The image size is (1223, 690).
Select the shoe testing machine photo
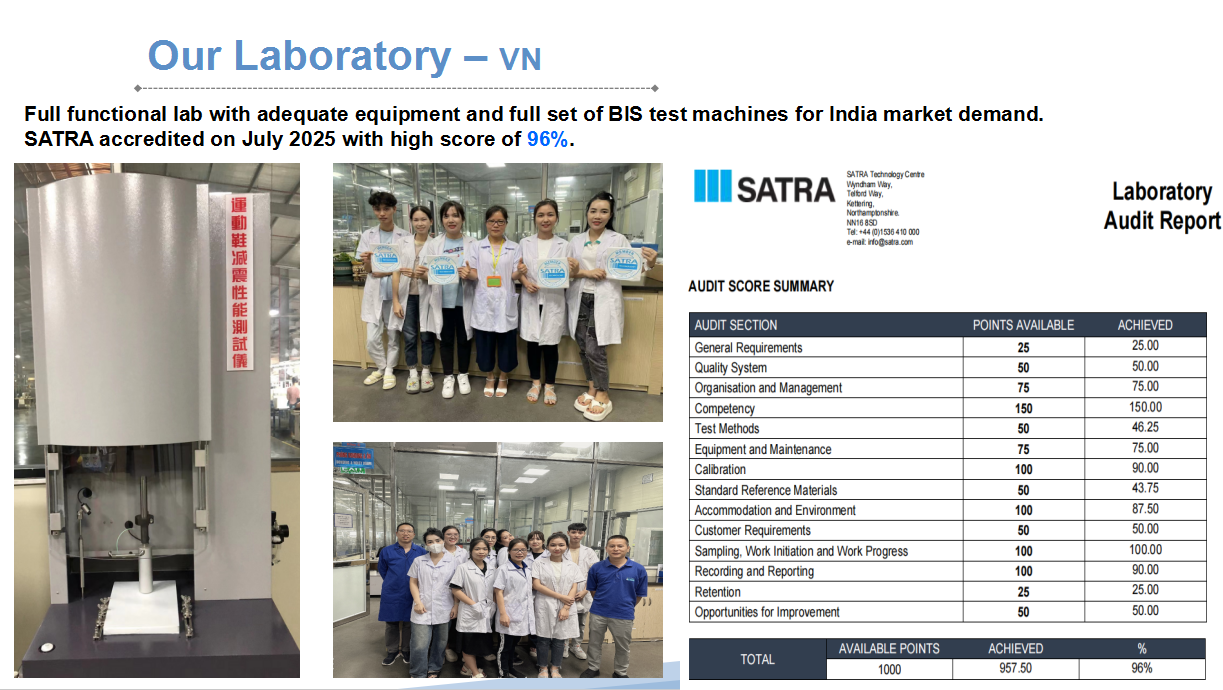click(157, 420)
